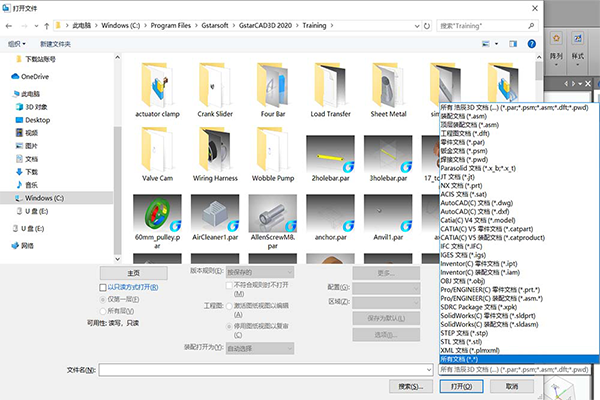Refresh the Training folder view
The image size is (600, 400).
427,26
